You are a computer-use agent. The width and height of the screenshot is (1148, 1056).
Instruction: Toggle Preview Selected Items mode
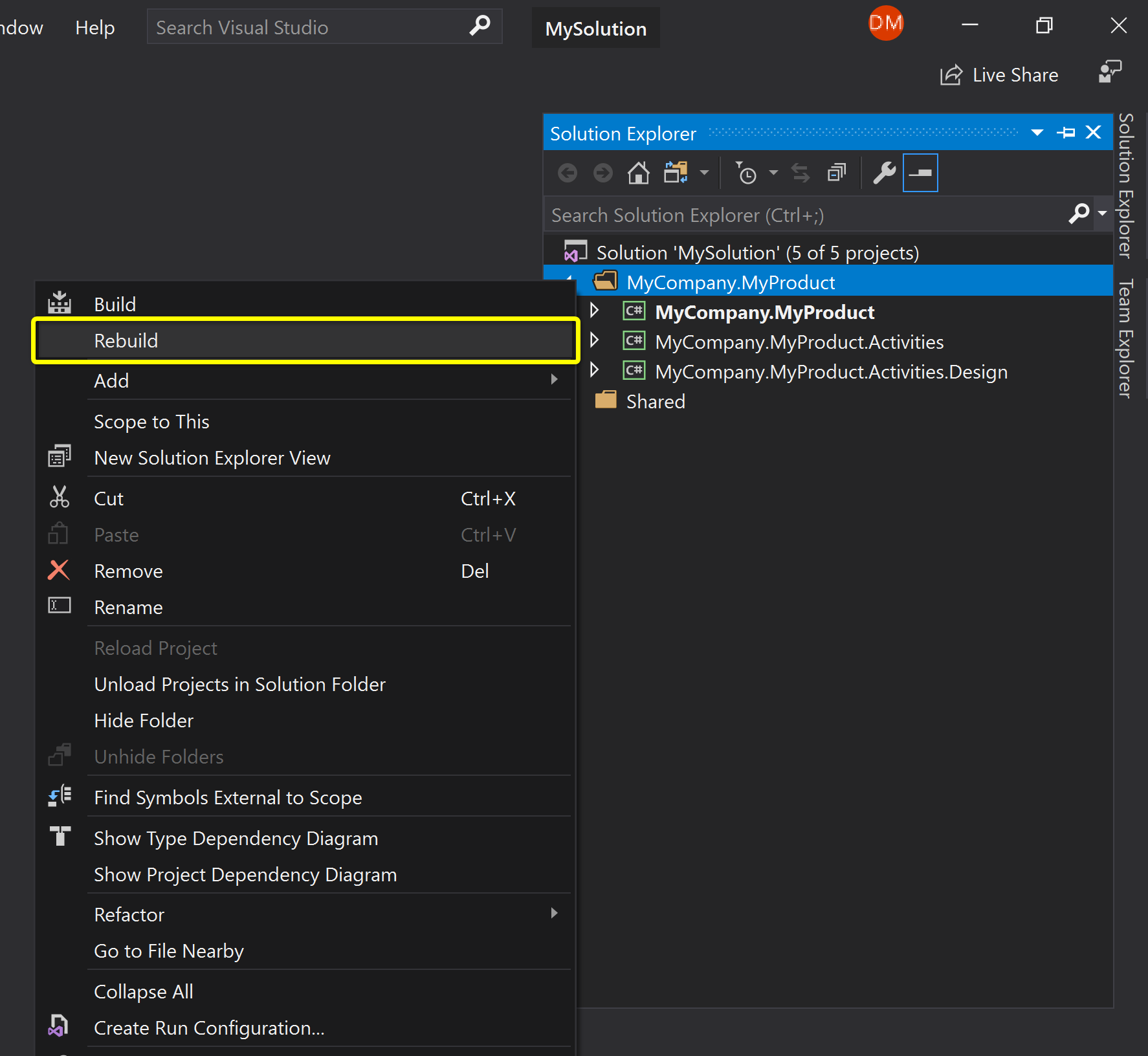click(x=920, y=173)
